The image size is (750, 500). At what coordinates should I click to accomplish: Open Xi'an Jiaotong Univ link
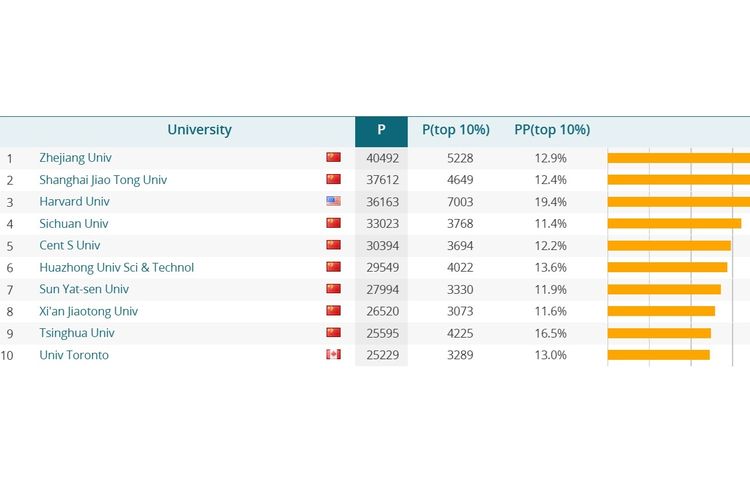pyautogui.click(x=88, y=311)
